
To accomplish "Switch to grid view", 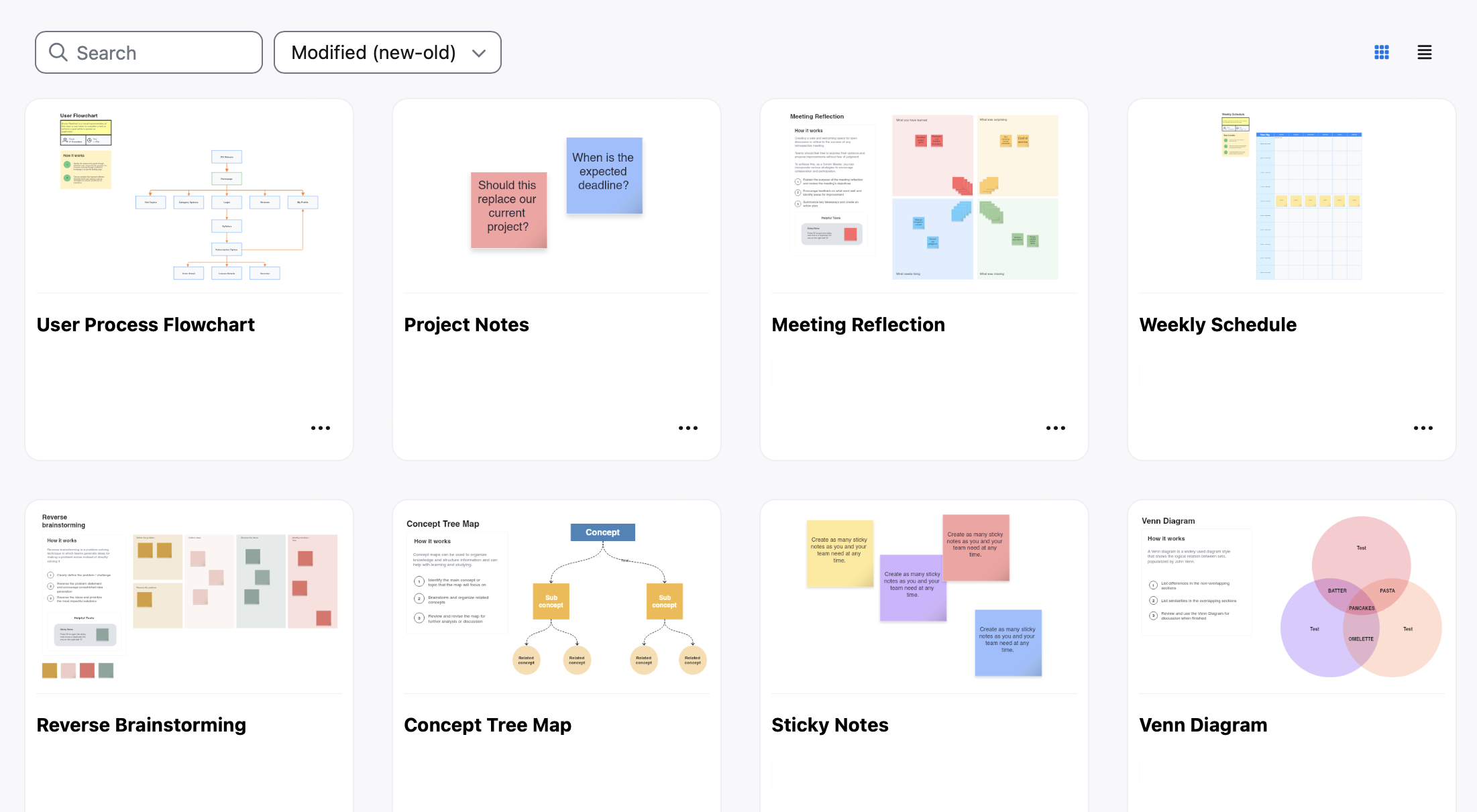I will click(1381, 52).
